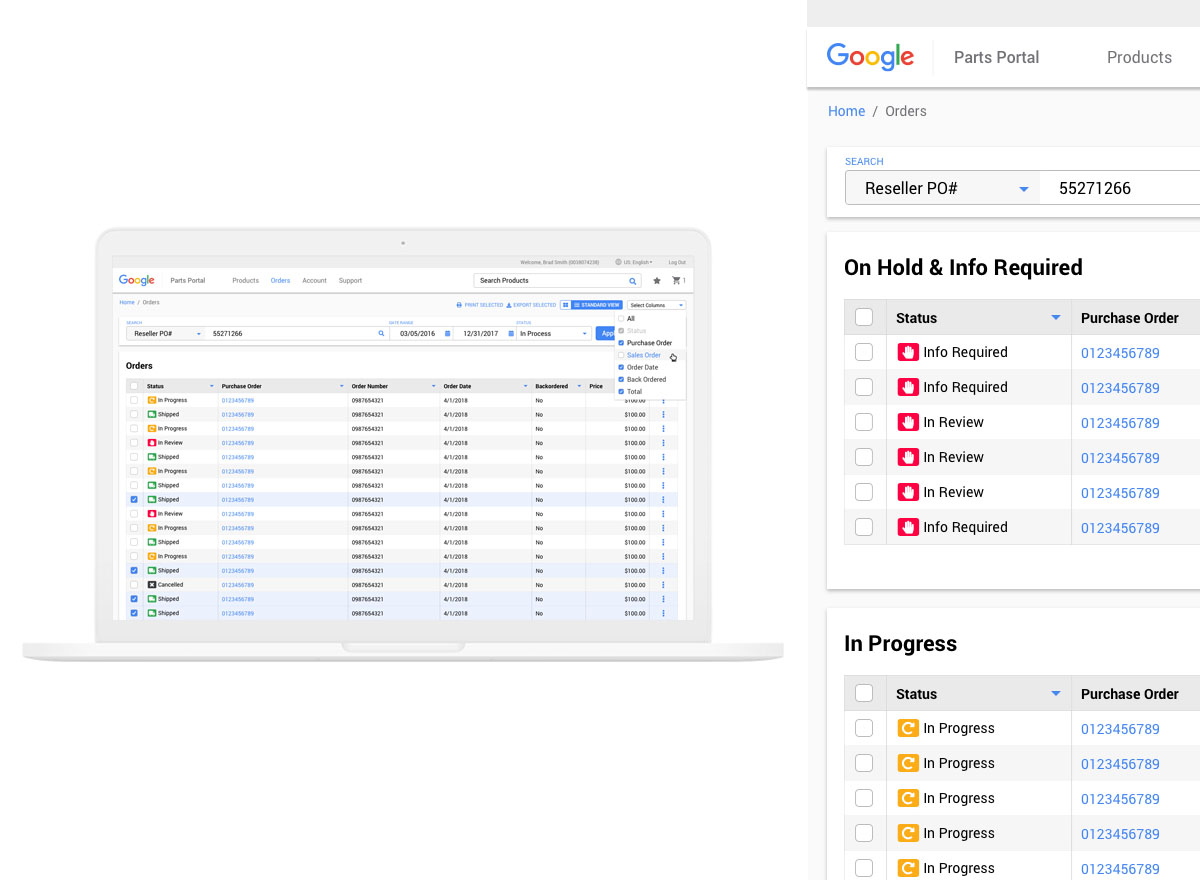Expand the Select Columns dropdown

[657, 305]
